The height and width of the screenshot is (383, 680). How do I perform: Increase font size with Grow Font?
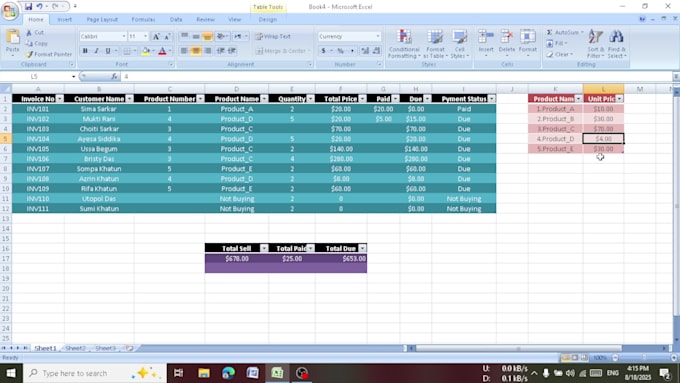(x=156, y=36)
